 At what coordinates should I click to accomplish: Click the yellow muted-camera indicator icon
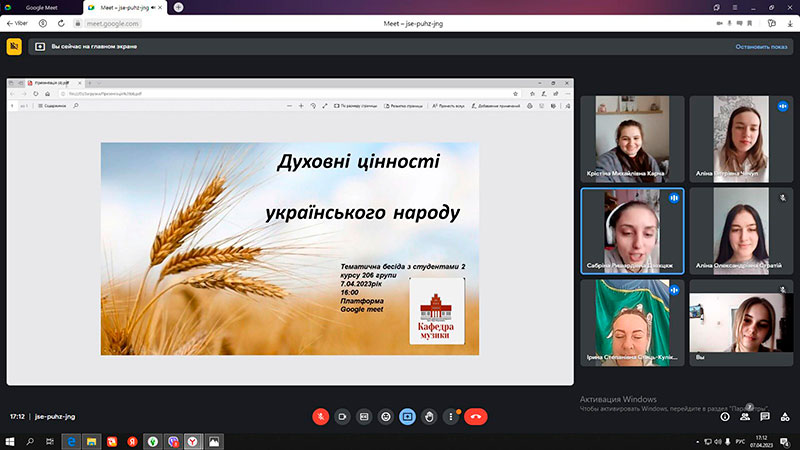(14, 46)
